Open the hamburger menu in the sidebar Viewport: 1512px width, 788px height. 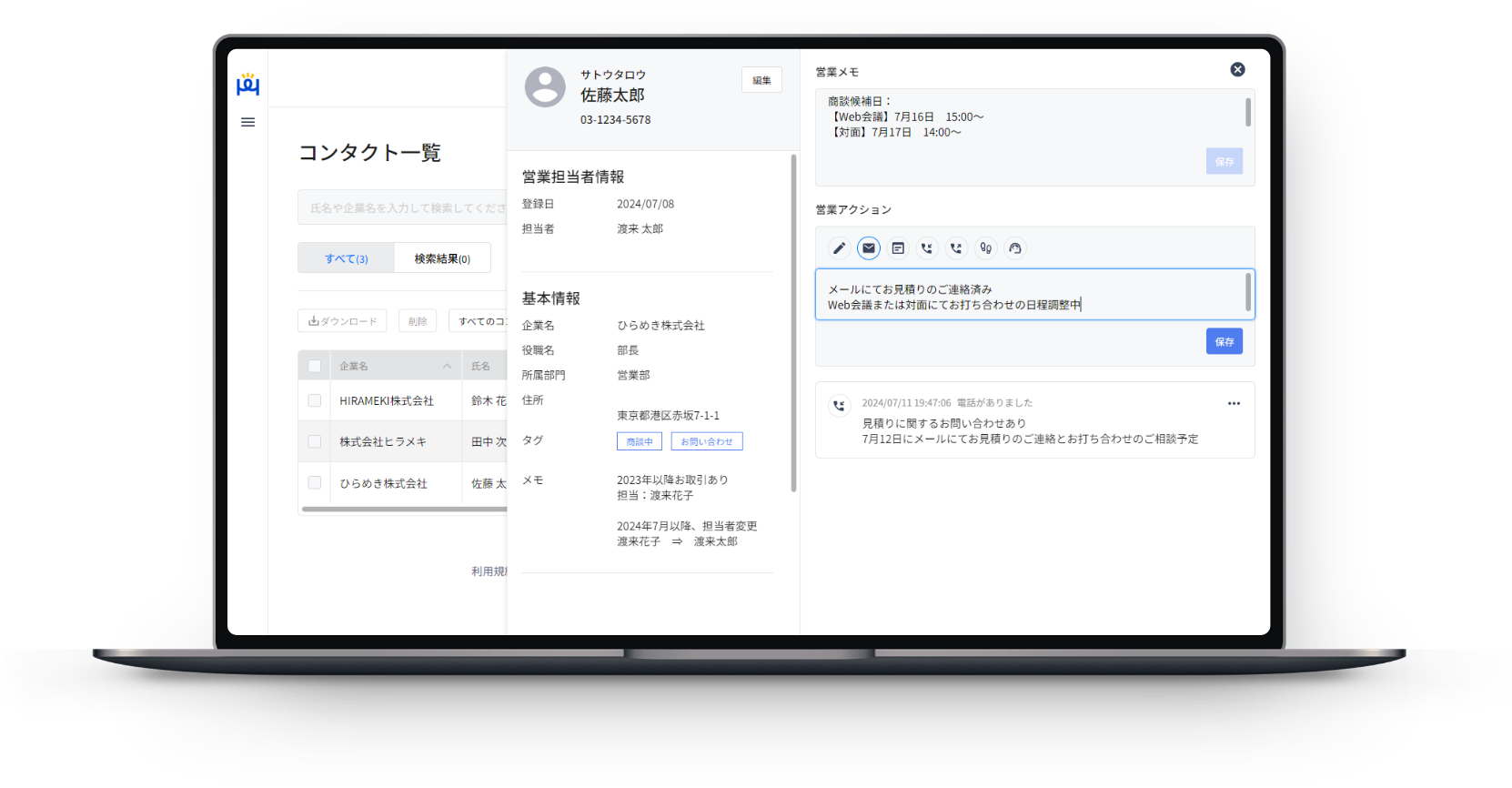click(247, 122)
